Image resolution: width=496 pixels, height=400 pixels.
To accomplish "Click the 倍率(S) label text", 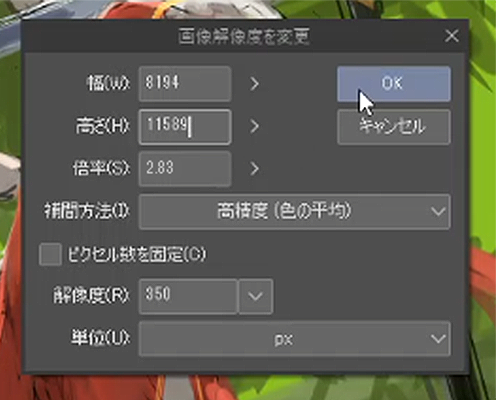I will (x=101, y=168).
